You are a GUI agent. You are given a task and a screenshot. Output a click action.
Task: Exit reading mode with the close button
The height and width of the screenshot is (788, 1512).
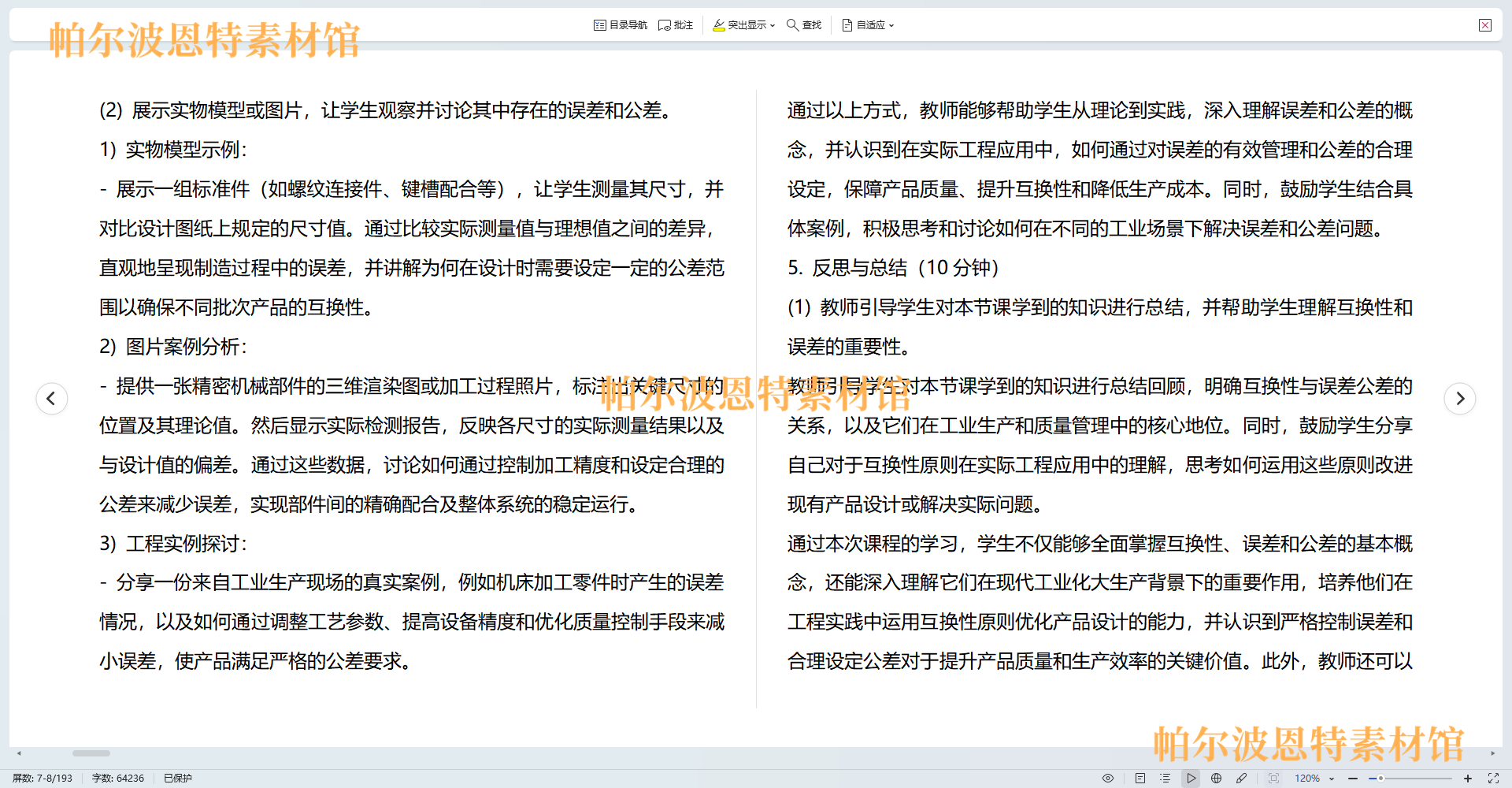coord(1485,25)
